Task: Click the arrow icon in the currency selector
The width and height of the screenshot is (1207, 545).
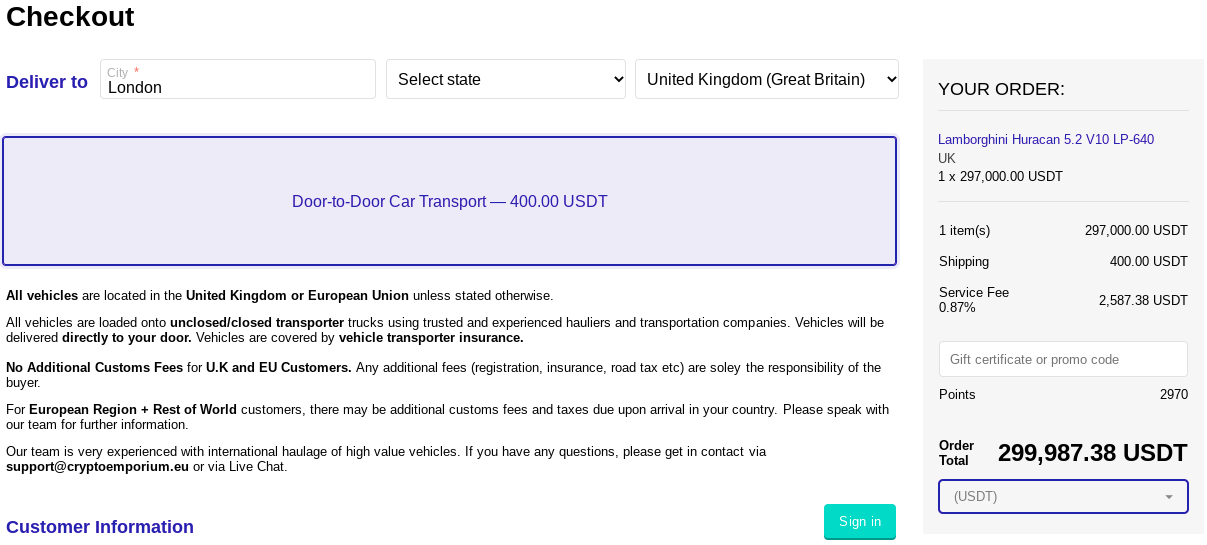Action: click(x=1169, y=497)
